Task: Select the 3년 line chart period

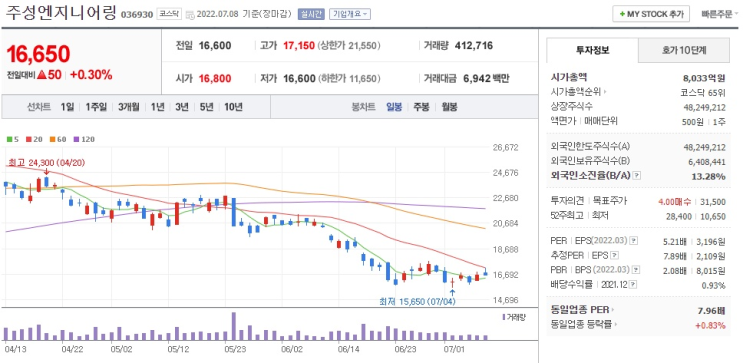Action: (181, 107)
